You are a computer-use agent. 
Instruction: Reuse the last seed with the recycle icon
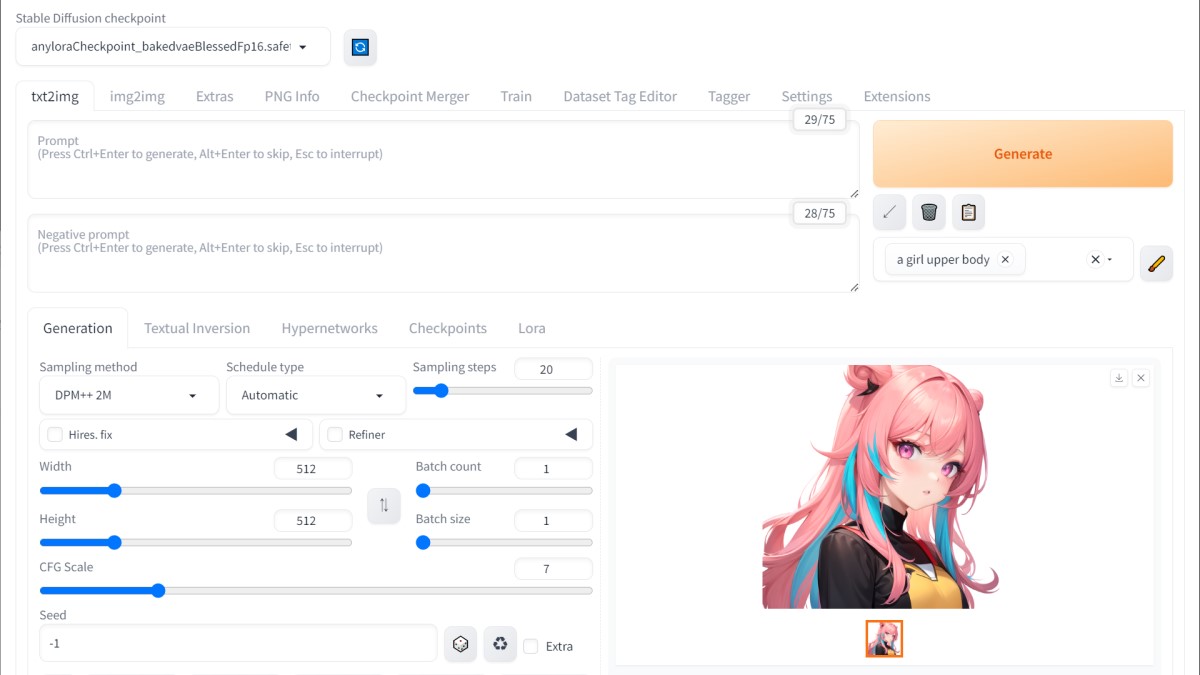(500, 645)
